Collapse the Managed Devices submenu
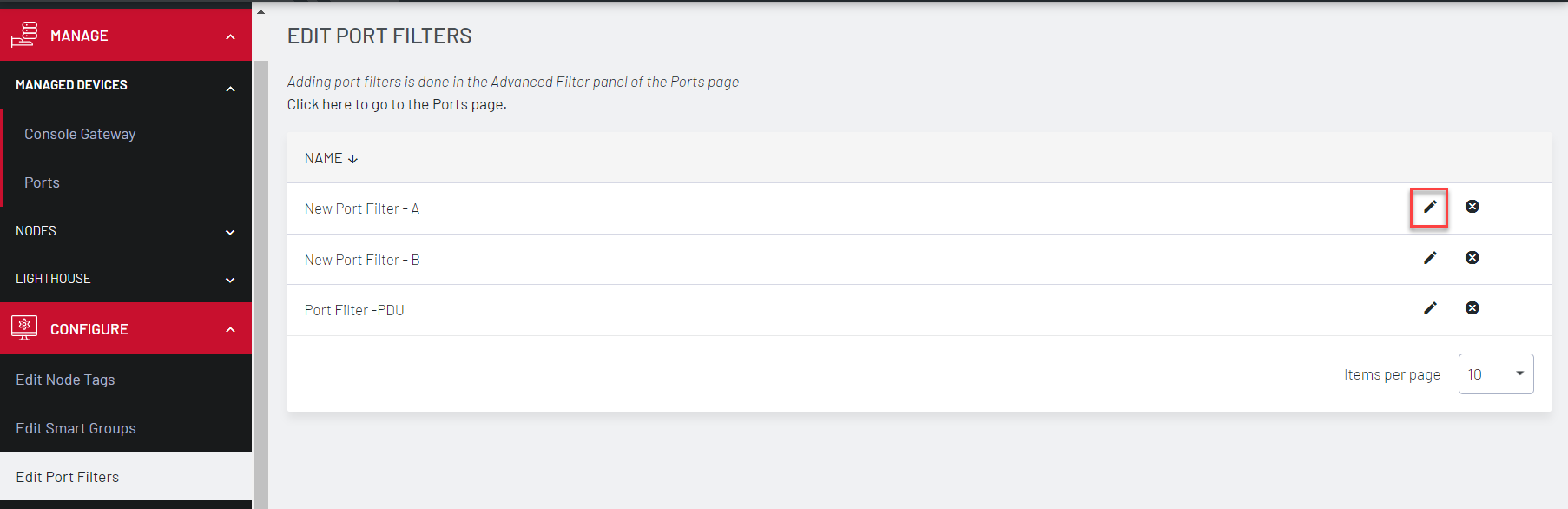Viewport: 1568px width, 509px height. [230, 89]
